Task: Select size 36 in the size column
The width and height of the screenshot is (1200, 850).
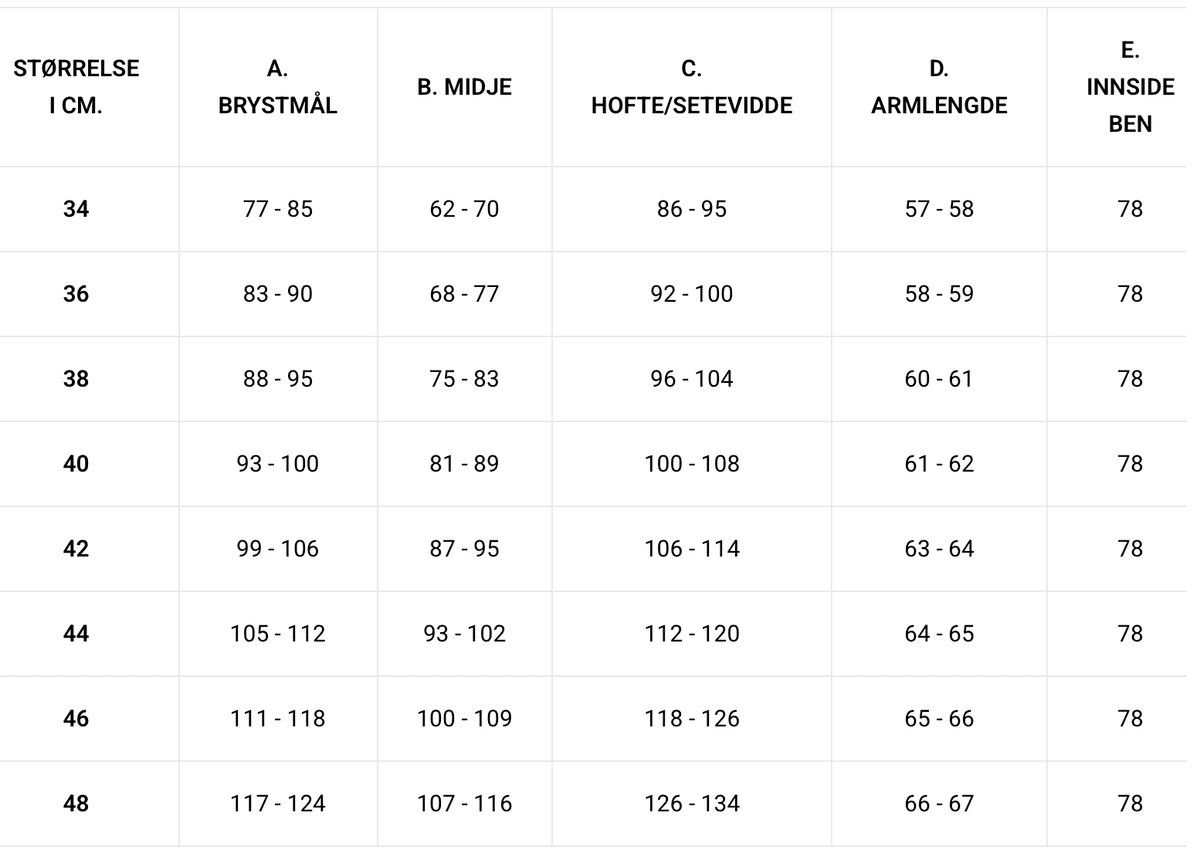Action: [x=76, y=294]
